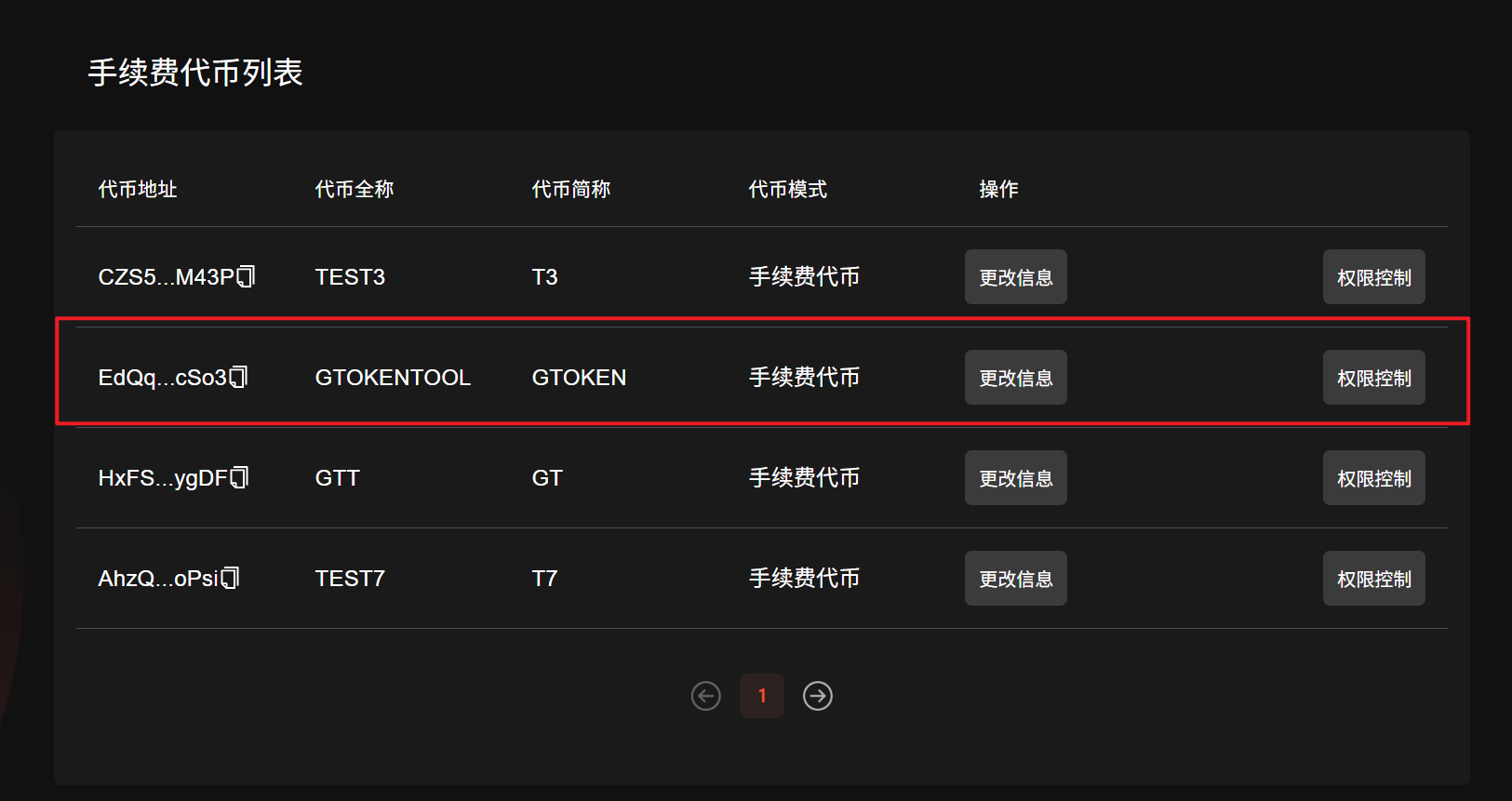Click 更改信息 for the TEST3 token
Image resolution: width=1512 pixels, height=801 pixels.
tap(1015, 277)
